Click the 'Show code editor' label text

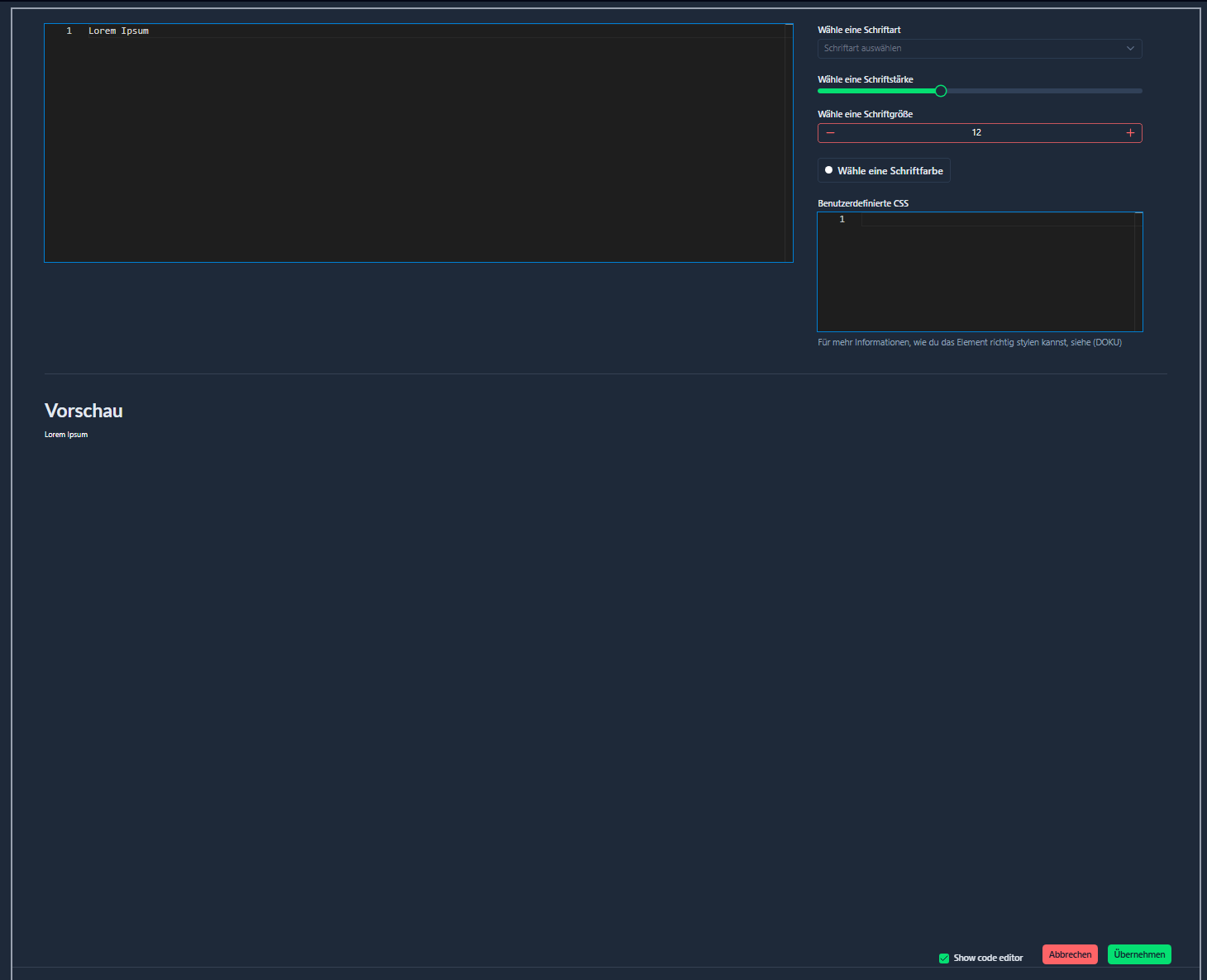(x=988, y=959)
